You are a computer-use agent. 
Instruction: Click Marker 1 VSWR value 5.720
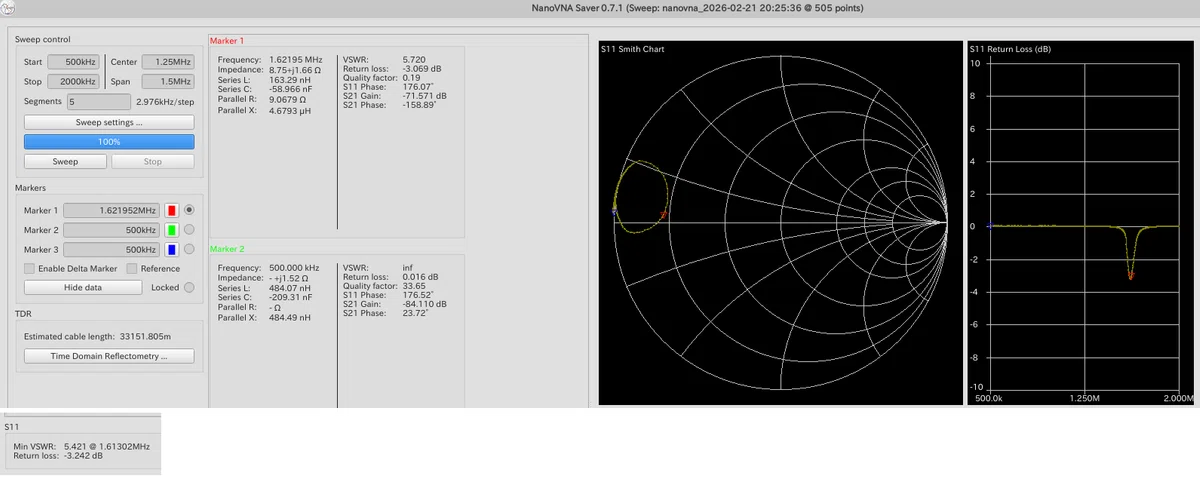coord(415,60)
